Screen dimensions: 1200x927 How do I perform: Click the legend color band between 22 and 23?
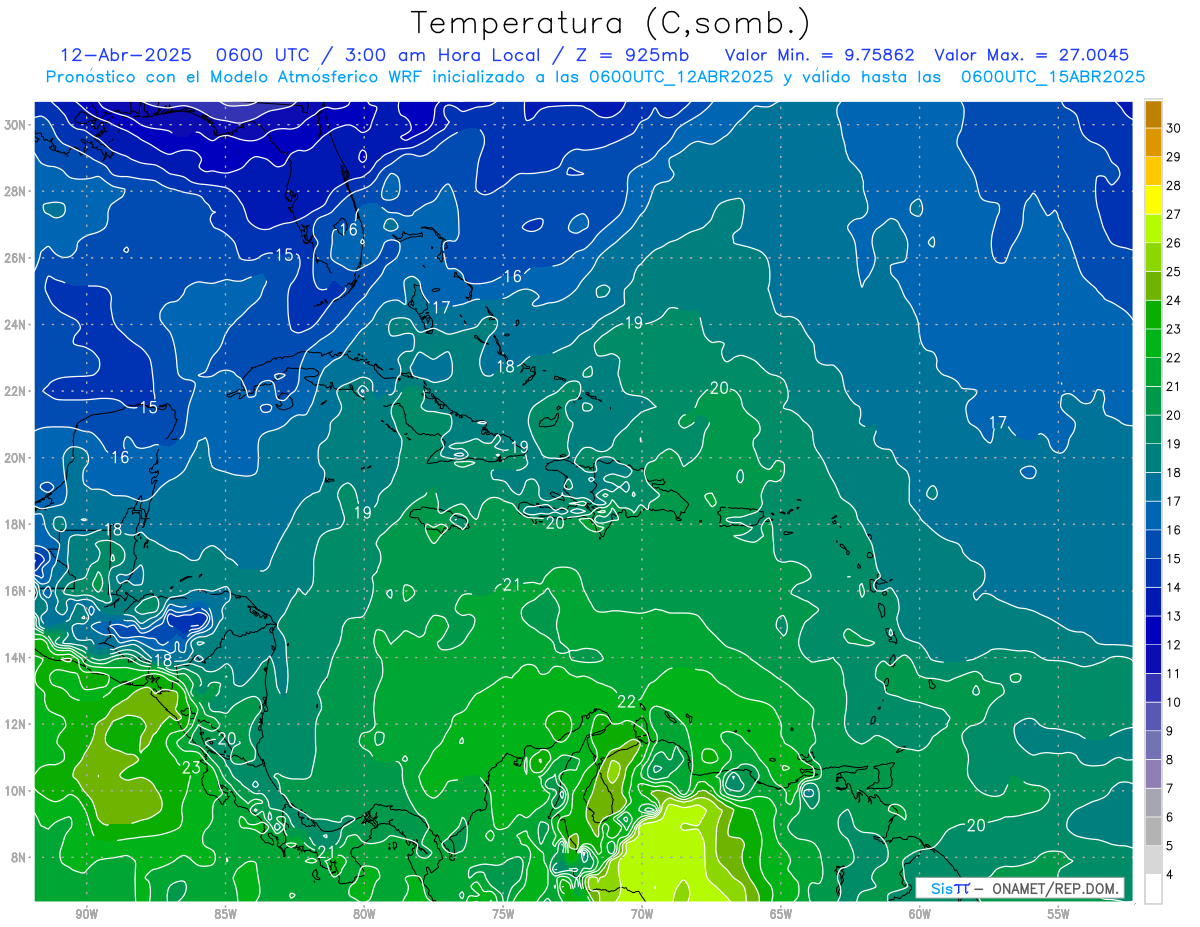(x=1153, y=343)
